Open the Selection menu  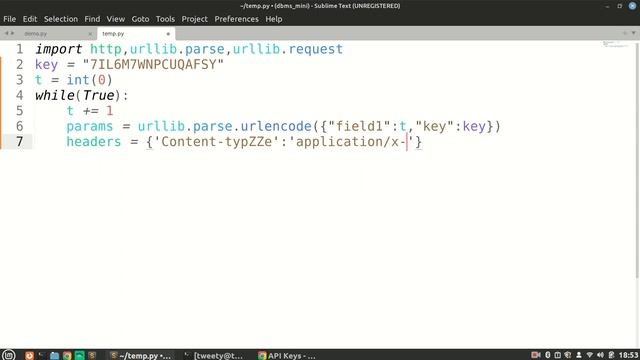[61, 19]
